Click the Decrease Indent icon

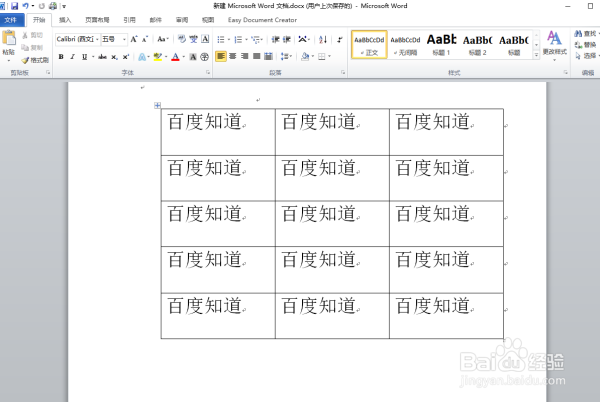click(x=275, y=39)
